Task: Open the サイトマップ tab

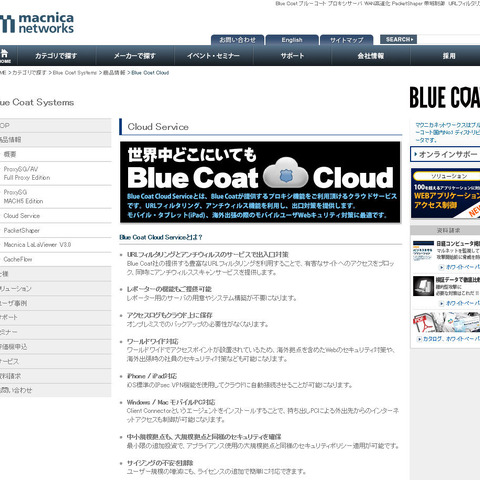Action: tap(347, 40)
